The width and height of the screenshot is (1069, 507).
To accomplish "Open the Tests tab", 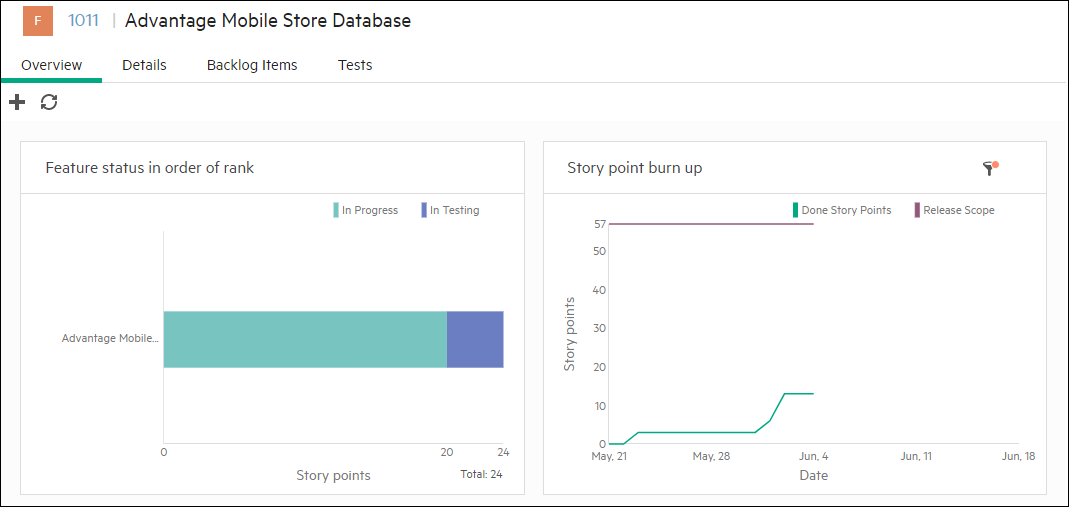I will point(355,65).
